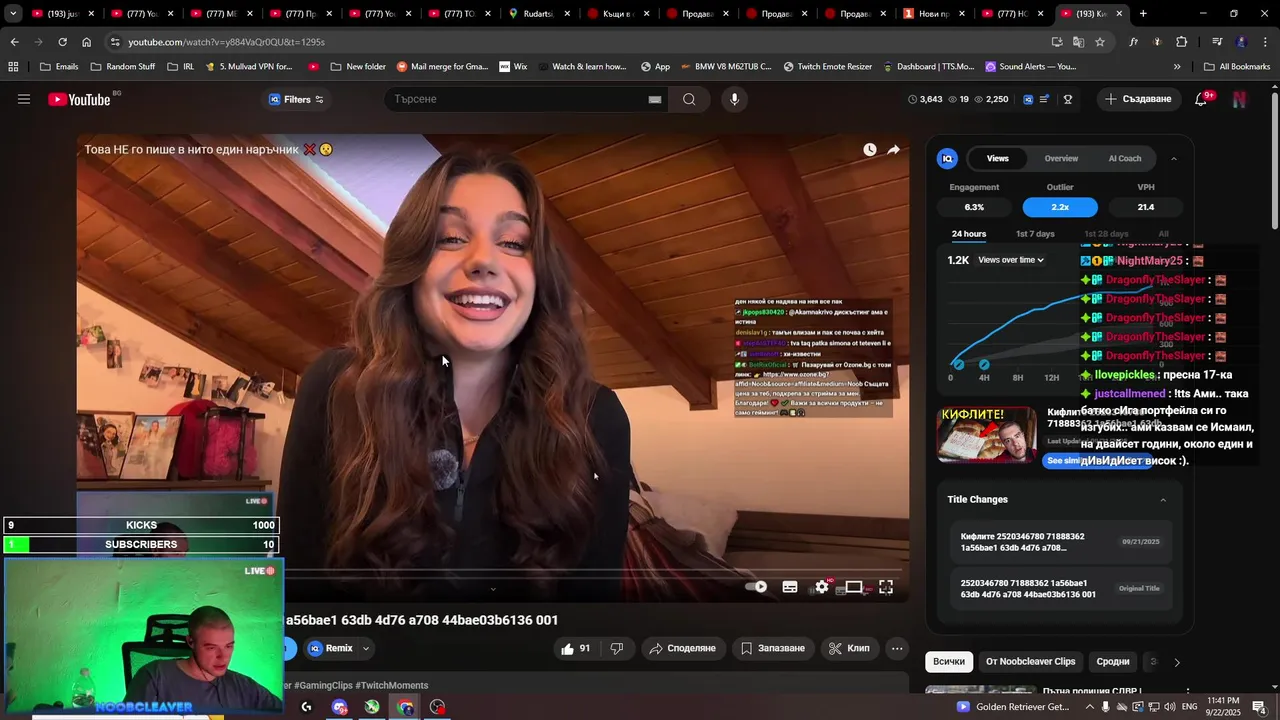This screenshot has width=1280, height=720.
Task: Switch the player to theater mode
Action: coord(854,587)
